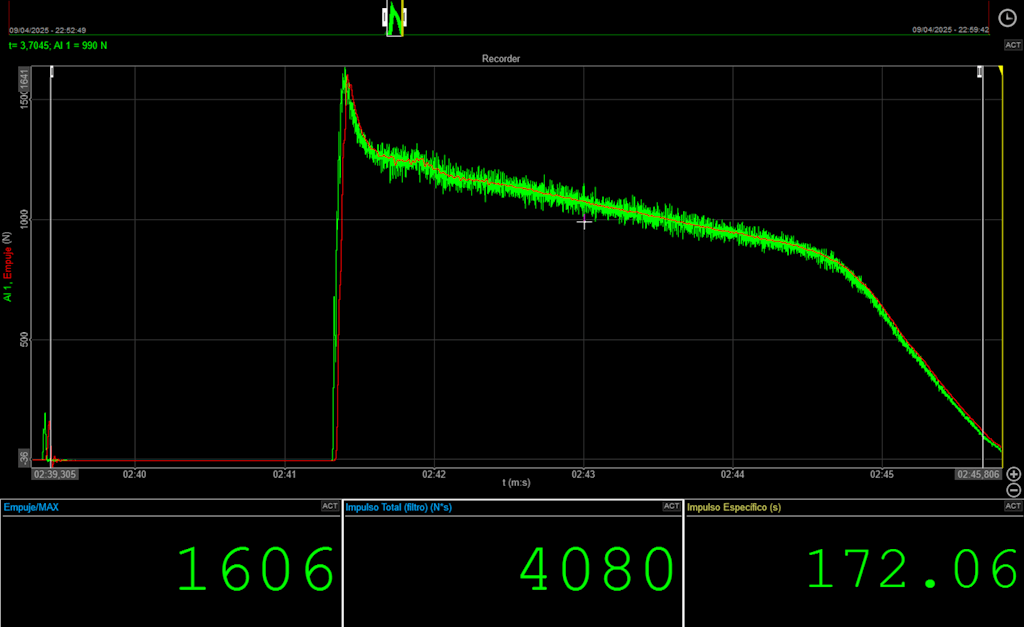Click the cursor readout t= 3,7045; AI 1 = 990 N
This screenshot has height=627, width=1024.
pyautogui.click(x=58, y=46)
